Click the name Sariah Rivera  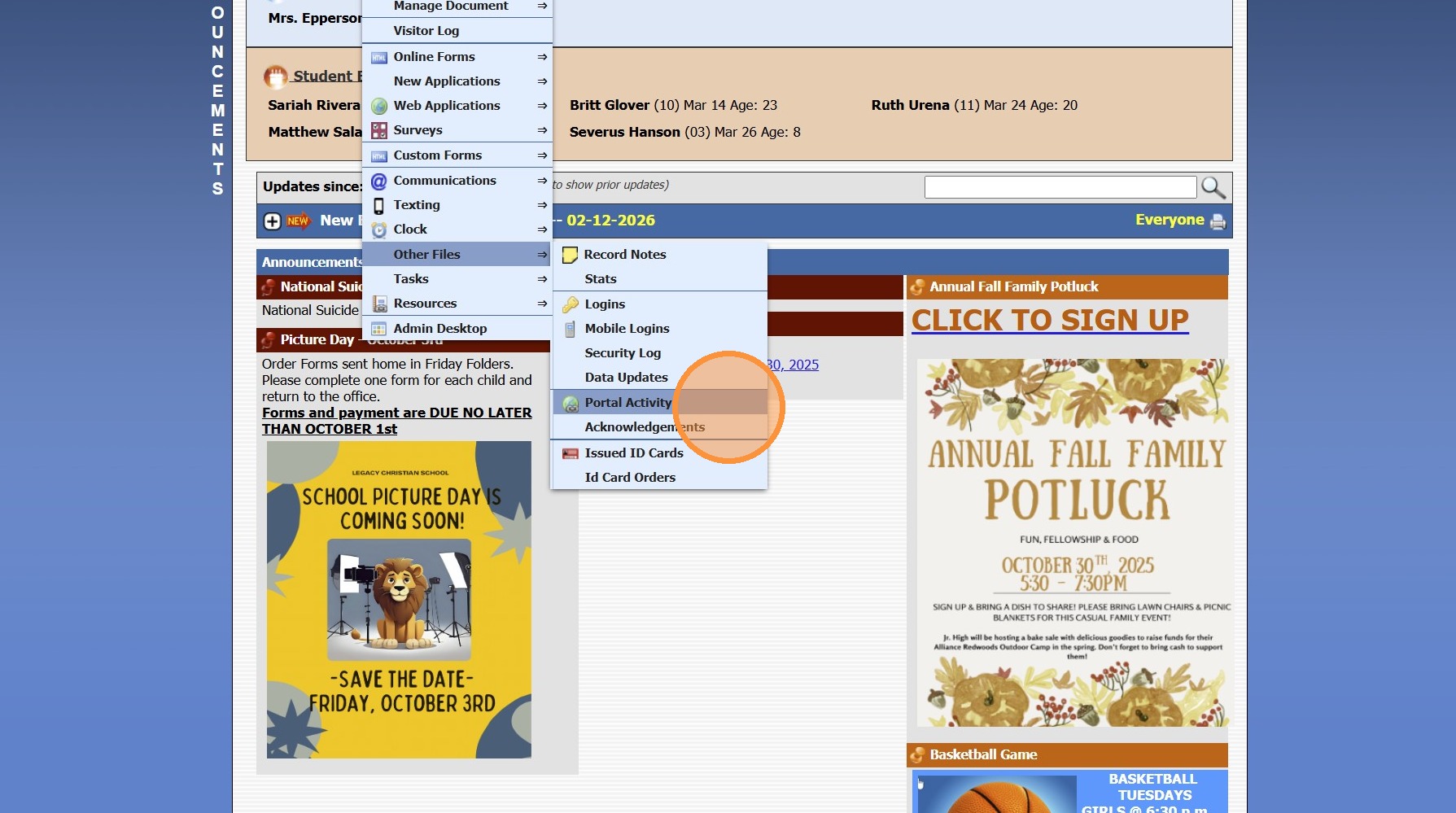314,105
